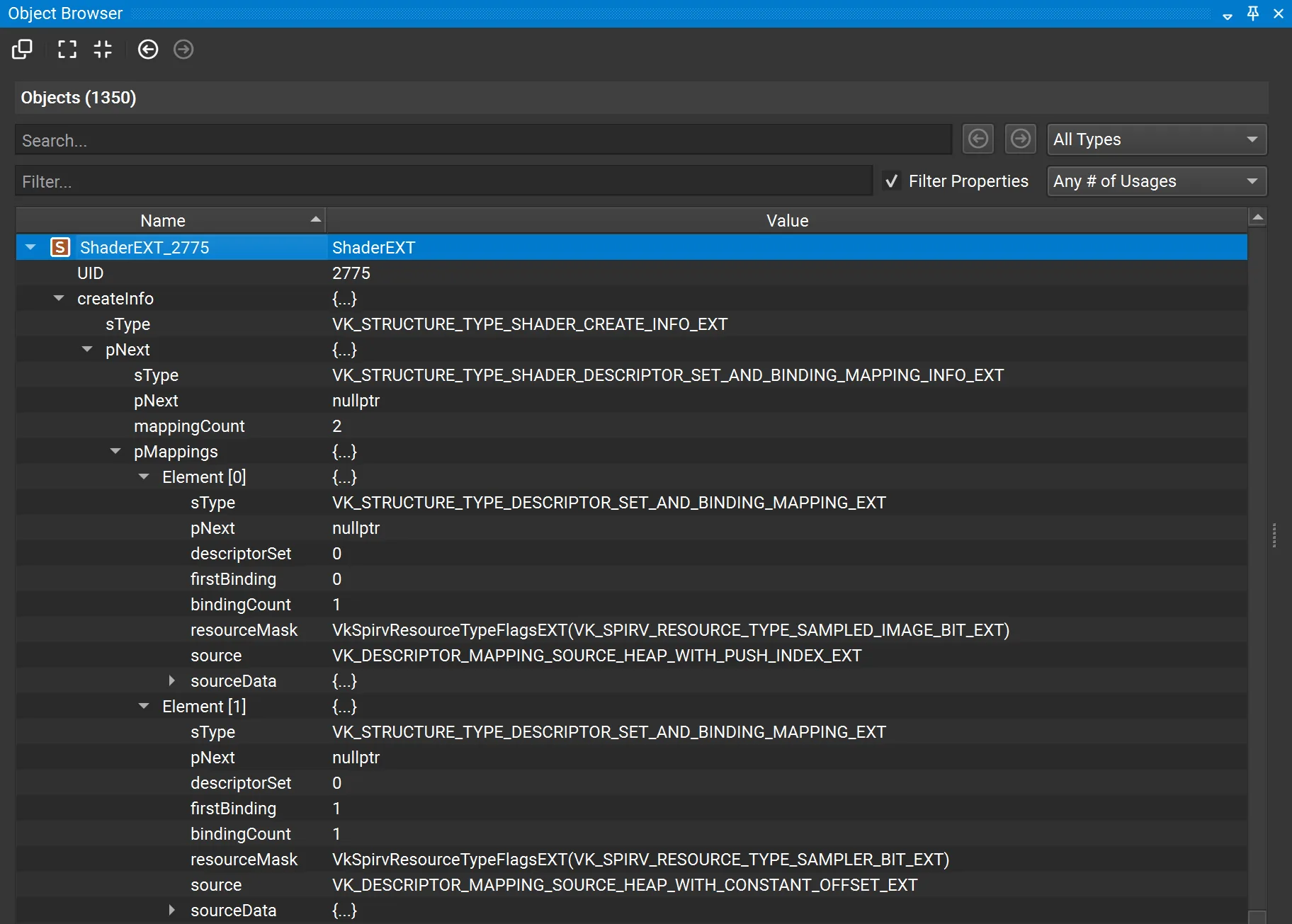Collapse the pMappings node

[x=115, y=451]
